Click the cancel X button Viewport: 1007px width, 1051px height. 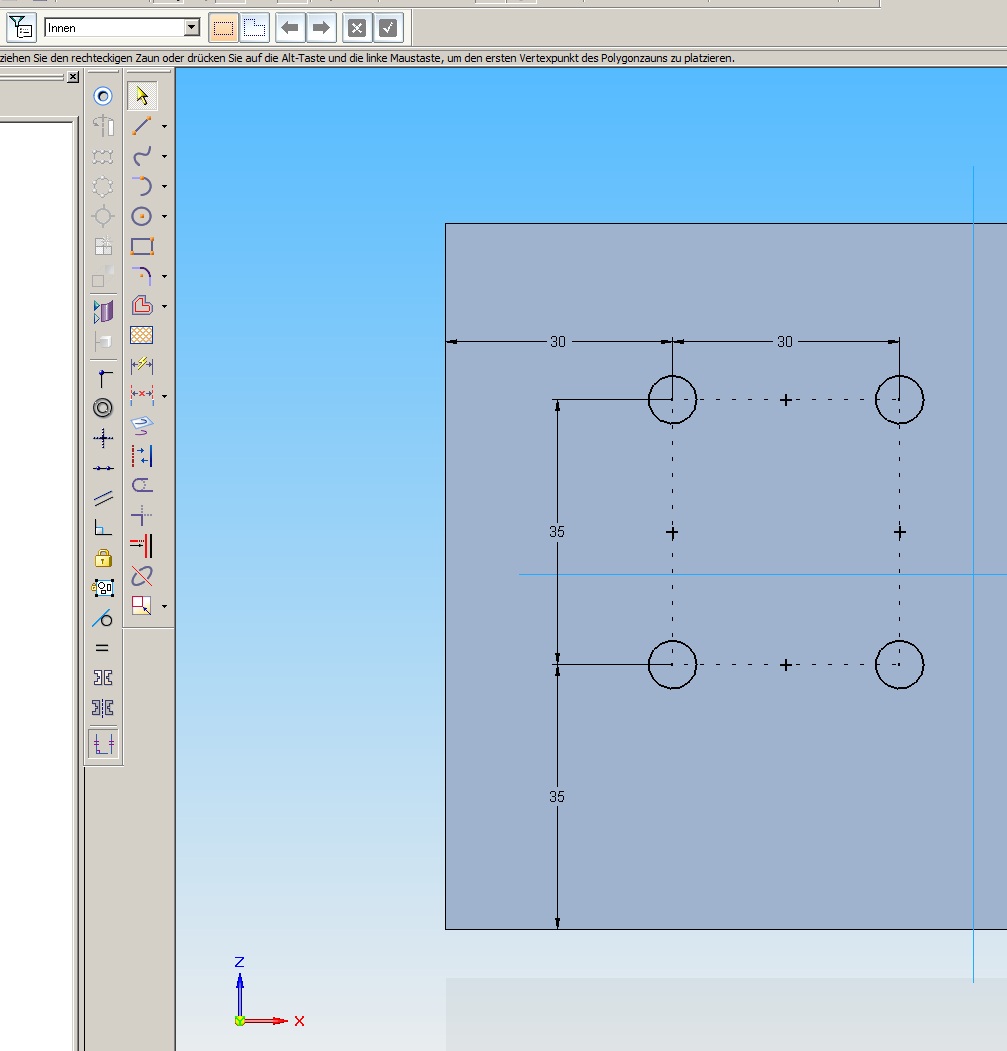point(356,28)
